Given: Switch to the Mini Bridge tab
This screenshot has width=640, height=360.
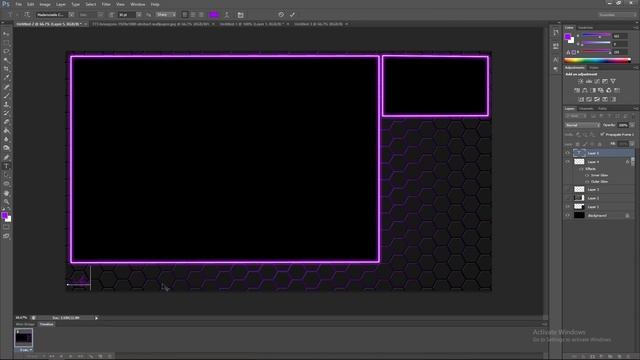Looking at the screenshot, I should (25, 324).
